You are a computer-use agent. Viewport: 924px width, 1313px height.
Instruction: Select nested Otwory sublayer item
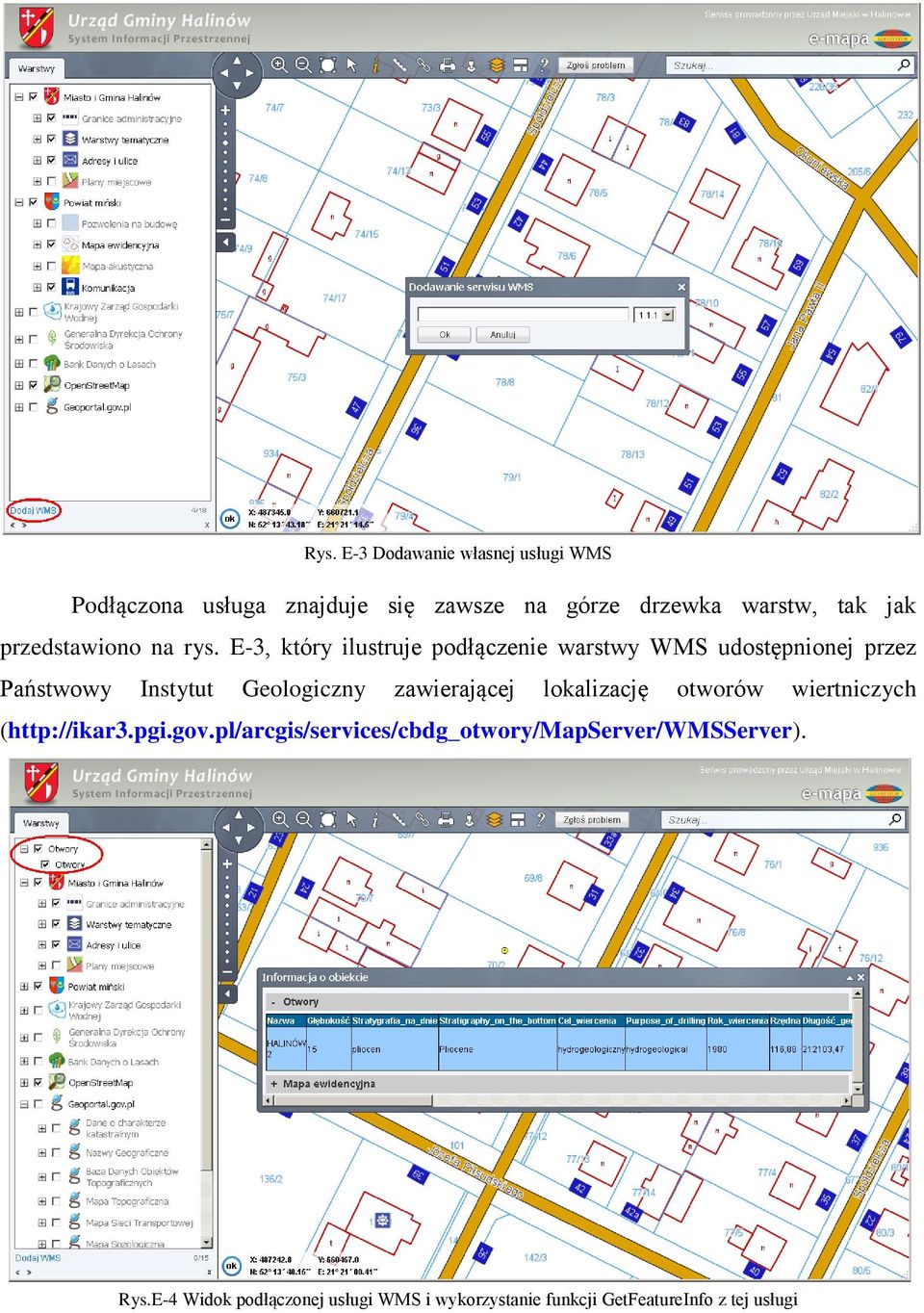coord(69,864)
